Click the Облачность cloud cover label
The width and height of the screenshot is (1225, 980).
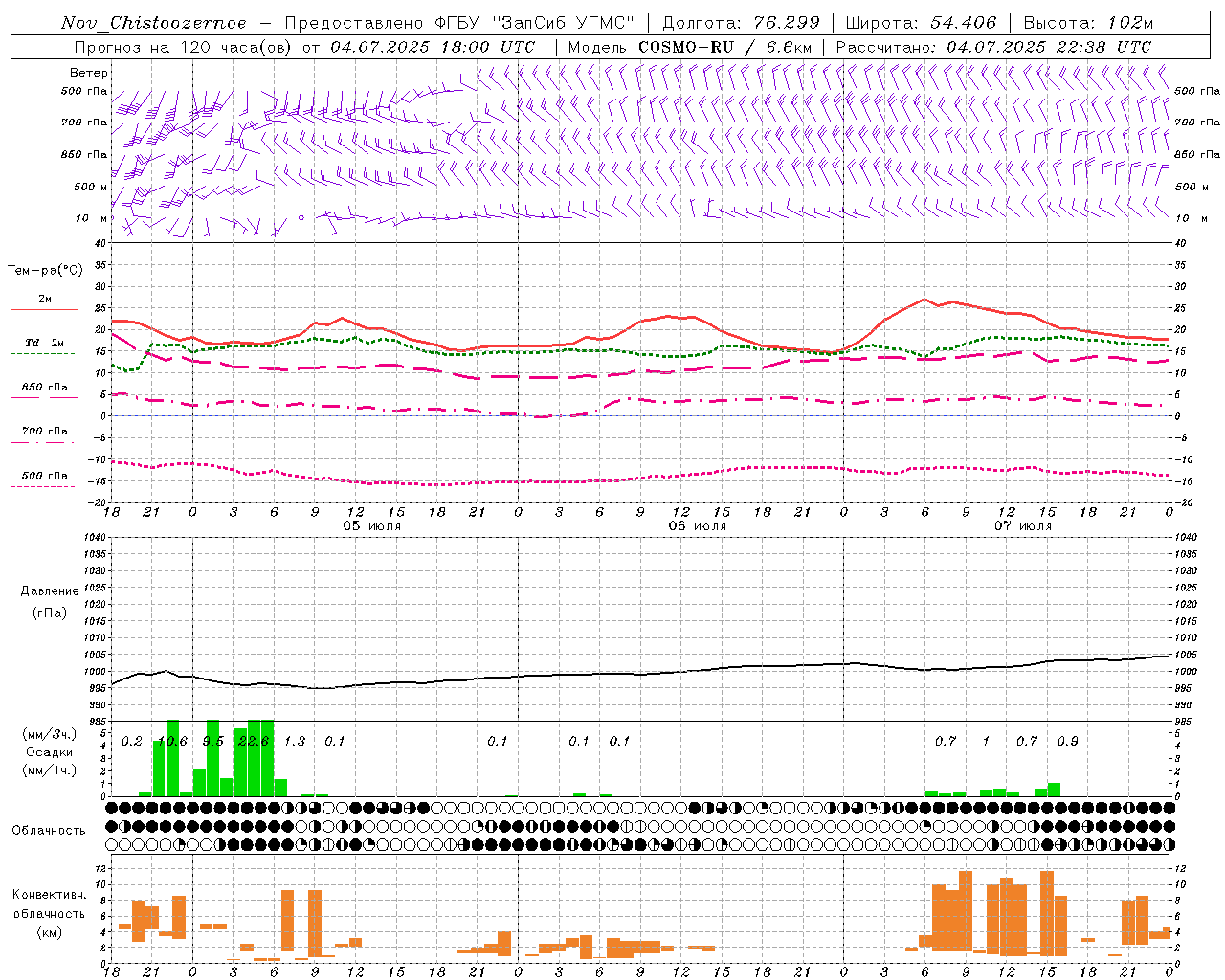[x=49, y=831]
